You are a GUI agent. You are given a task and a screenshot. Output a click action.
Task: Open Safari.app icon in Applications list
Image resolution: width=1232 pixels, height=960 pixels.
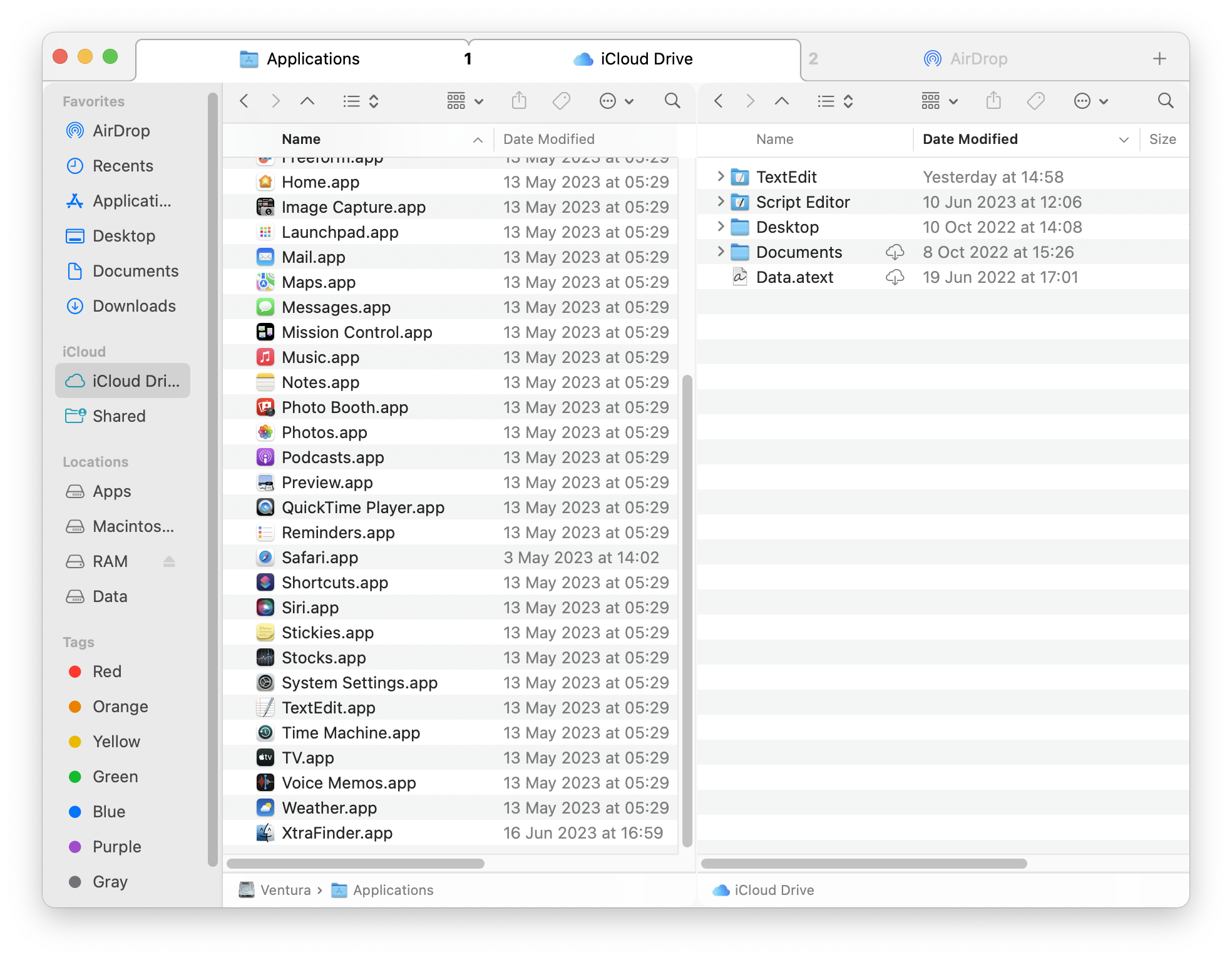(x=265, y=558)
